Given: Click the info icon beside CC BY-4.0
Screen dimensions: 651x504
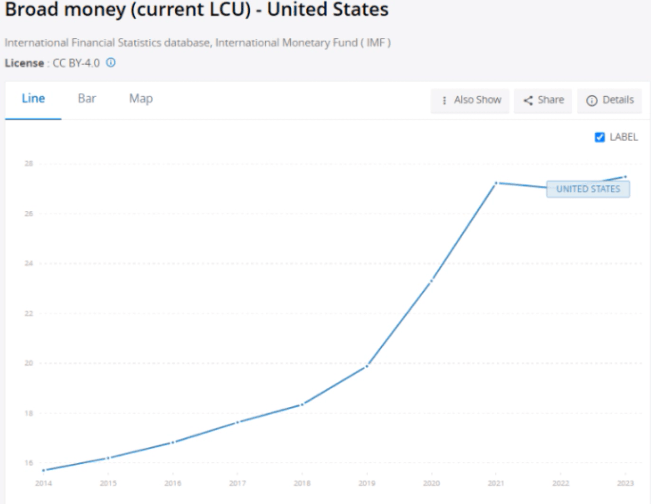Looking at the screenshot, I should click(x=111, y=62).
